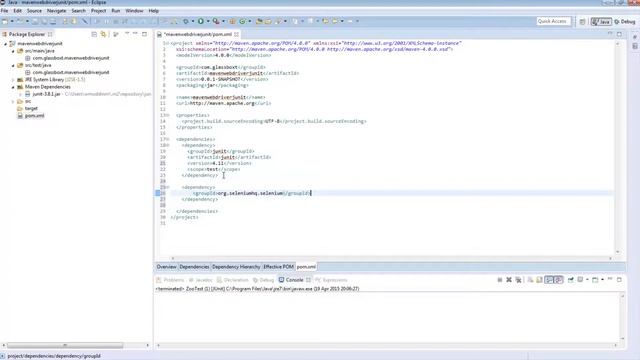Click the Search flashlight toolbar icon
Viewport: 640px width, 360px height.
point(279,21)
